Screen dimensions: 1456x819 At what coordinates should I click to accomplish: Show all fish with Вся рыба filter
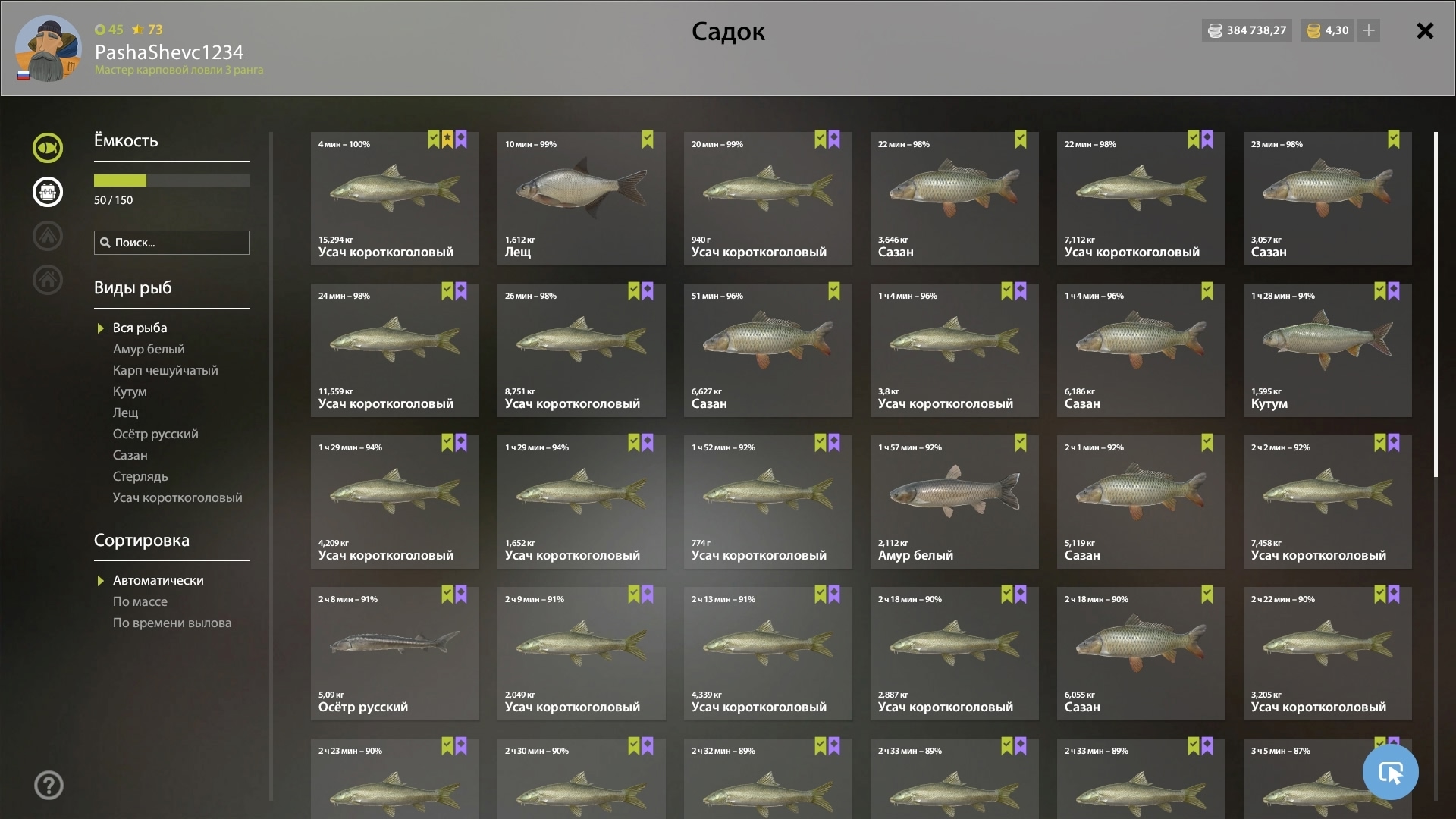point(140,328)
